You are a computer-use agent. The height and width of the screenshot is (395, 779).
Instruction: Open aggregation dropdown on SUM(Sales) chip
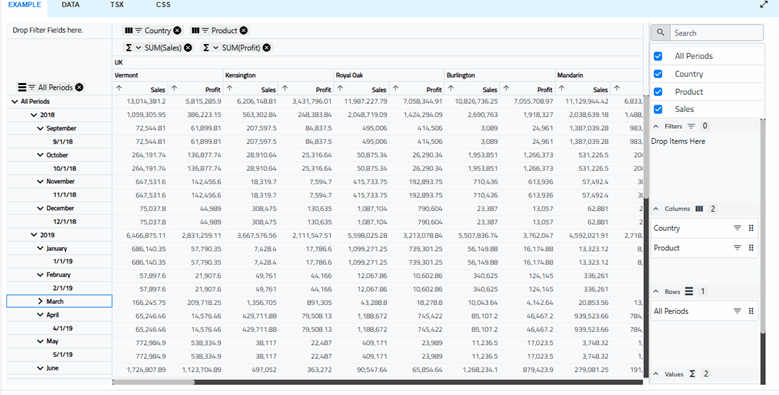pyautogui.click(x=139, y=48)
